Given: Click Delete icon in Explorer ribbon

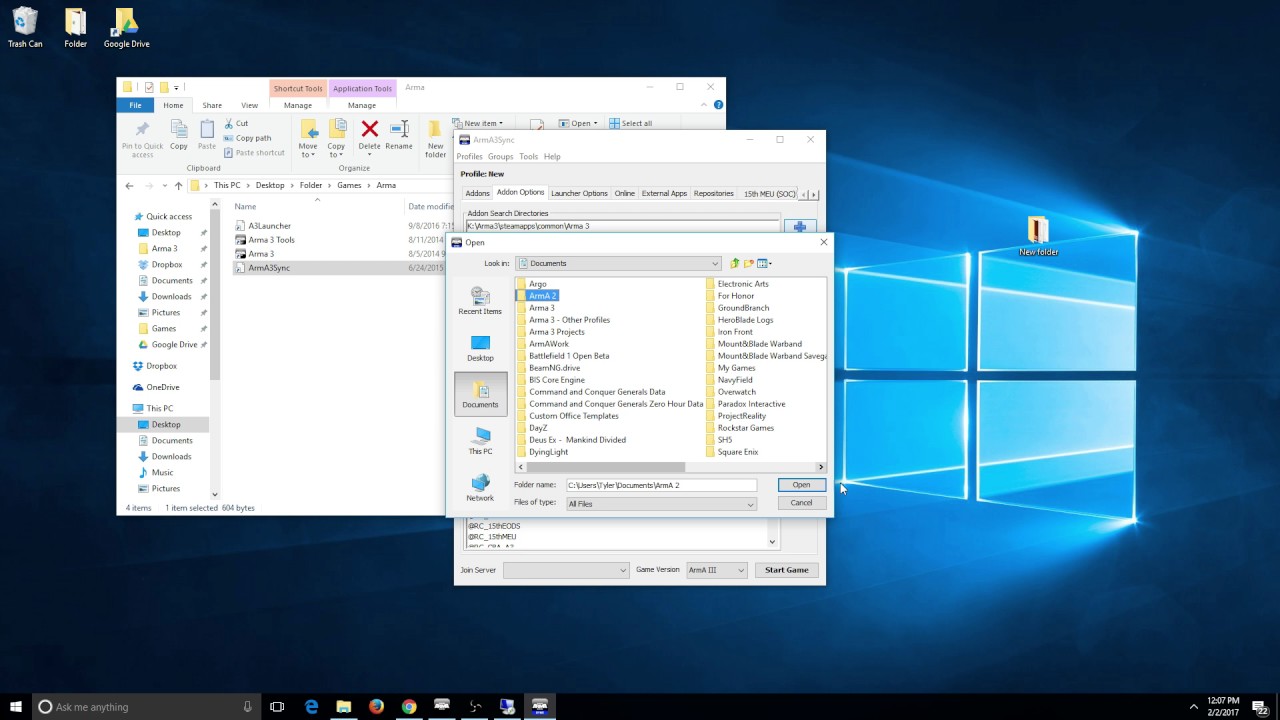Looking at the screenshot, I should [369, 136].
